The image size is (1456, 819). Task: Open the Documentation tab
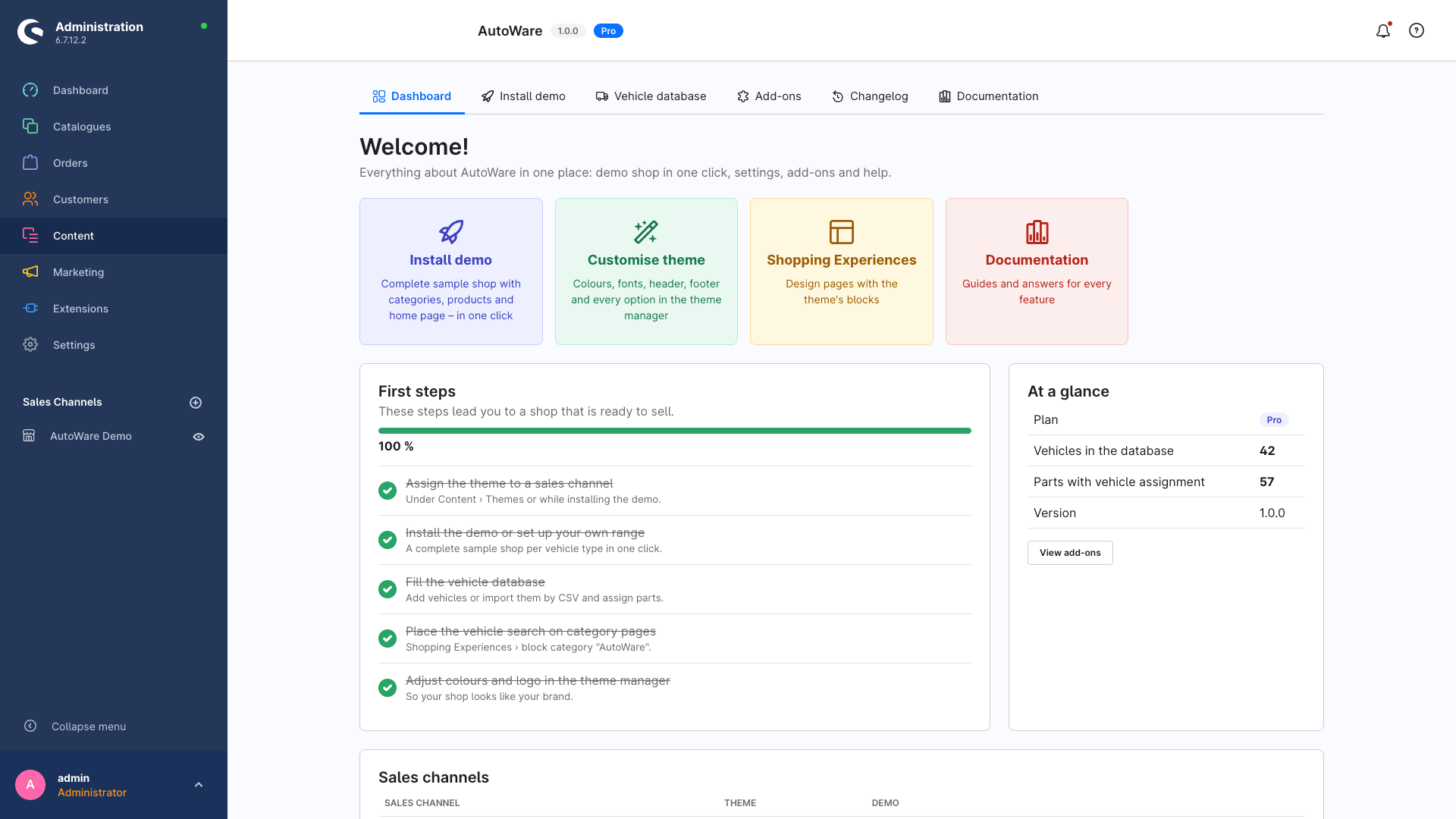[988, 96]
